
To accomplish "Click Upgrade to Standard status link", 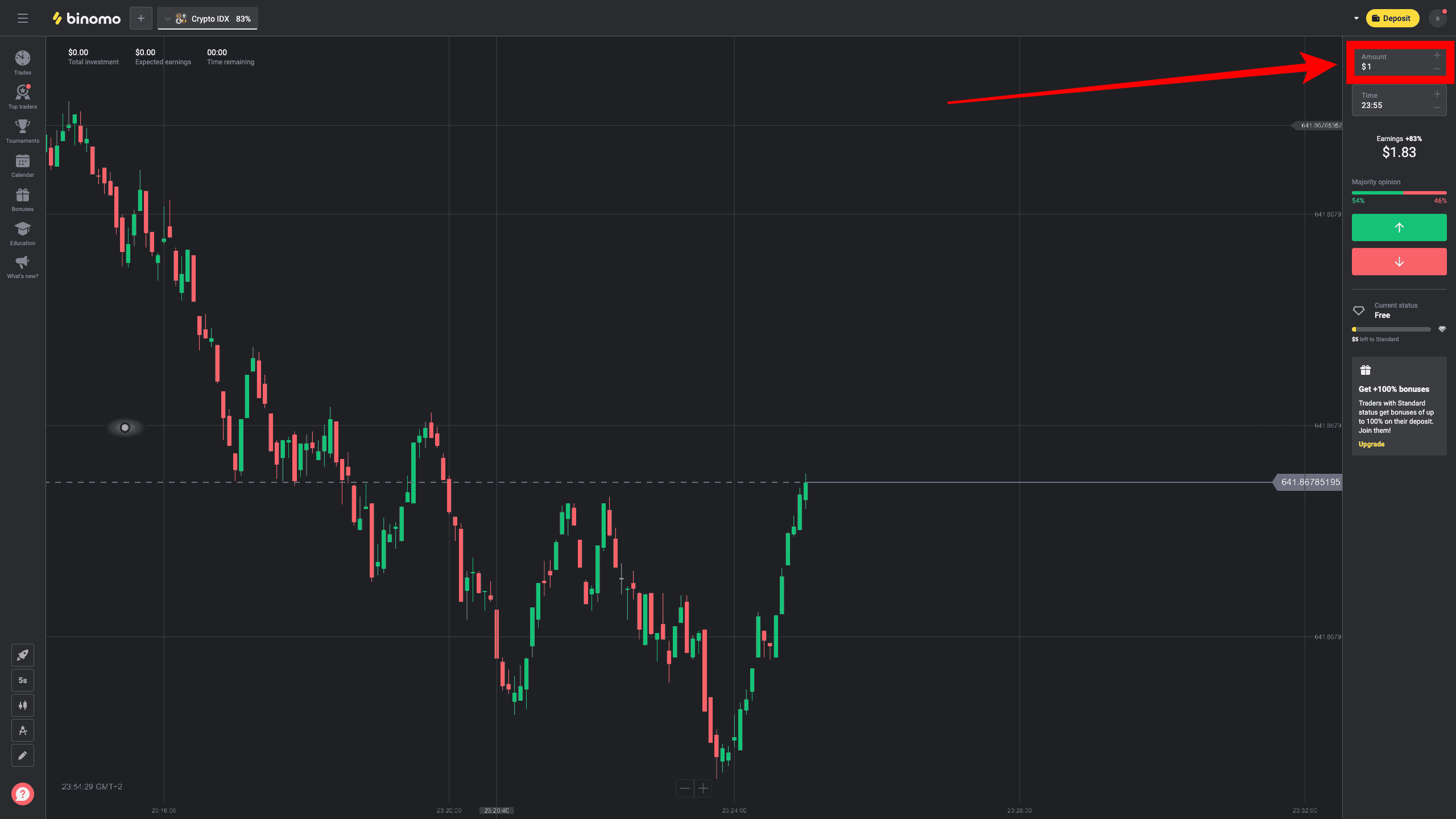I will pos(1371,444).
